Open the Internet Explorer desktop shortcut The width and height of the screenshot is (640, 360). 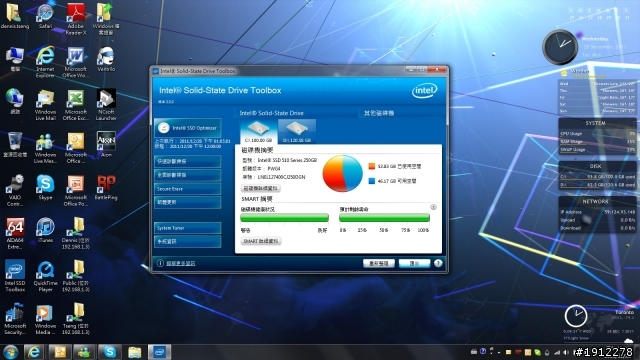(45, 62)
